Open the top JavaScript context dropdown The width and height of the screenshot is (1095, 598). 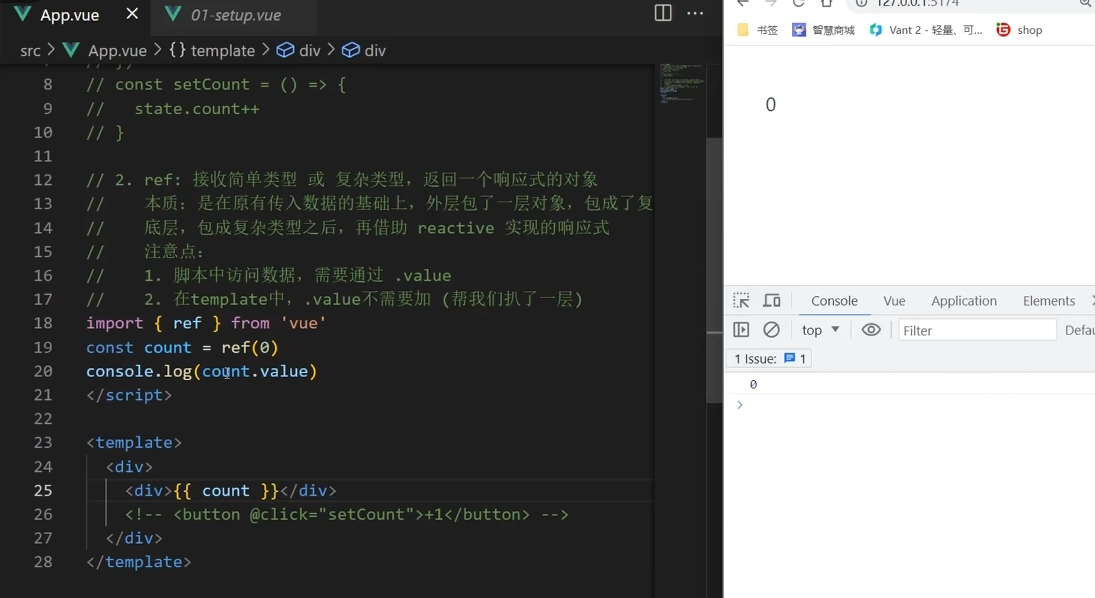(821, 330)
